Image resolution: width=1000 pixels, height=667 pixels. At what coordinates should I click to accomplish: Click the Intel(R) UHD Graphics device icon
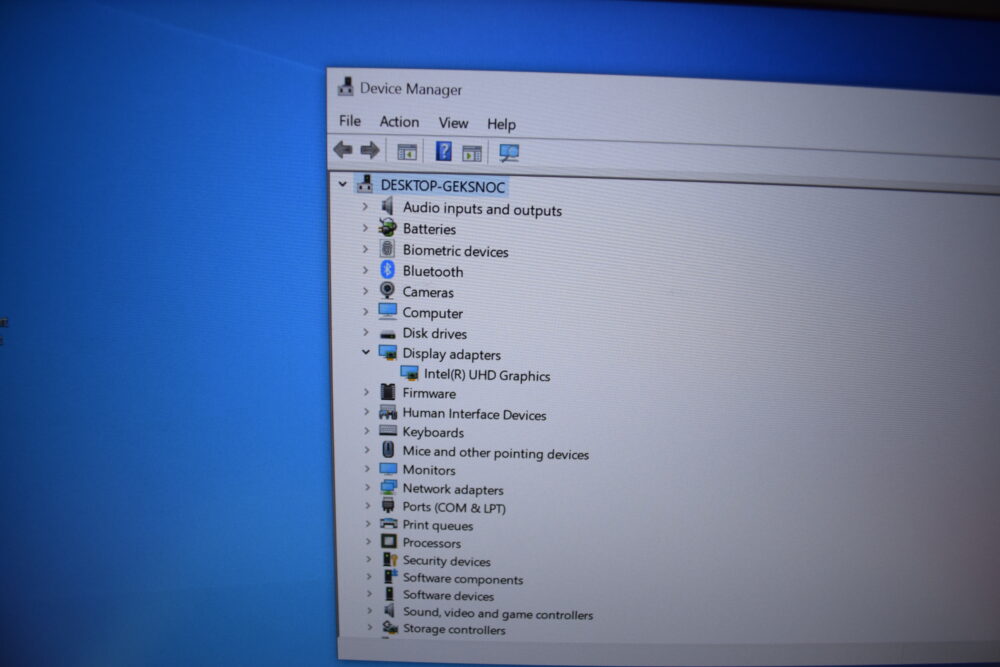click(x=409, y=373)
